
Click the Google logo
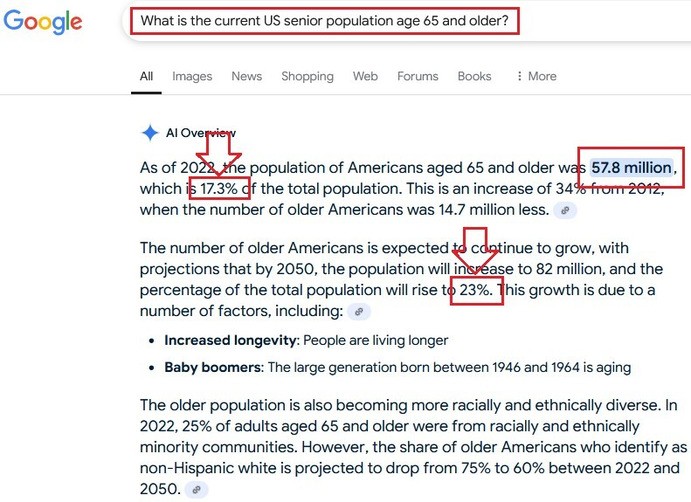[x=43, y=22]
